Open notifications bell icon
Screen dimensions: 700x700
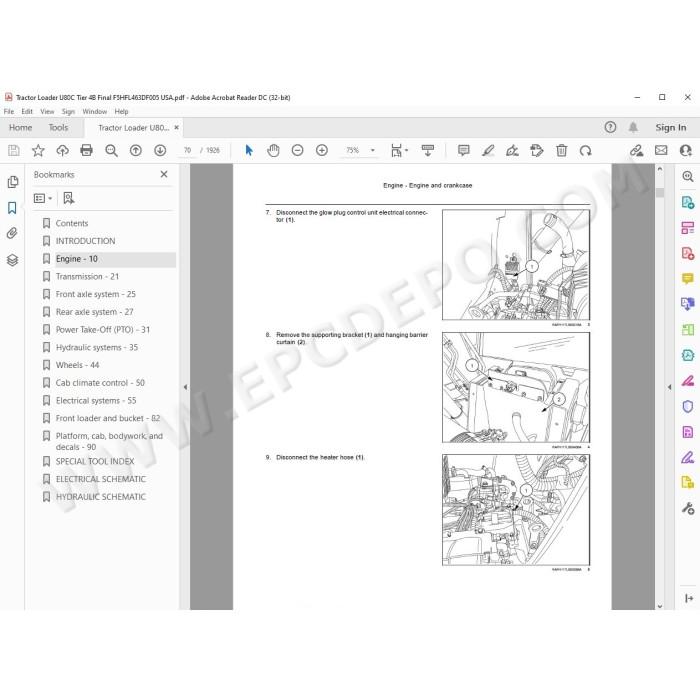[x=633, y=128]
